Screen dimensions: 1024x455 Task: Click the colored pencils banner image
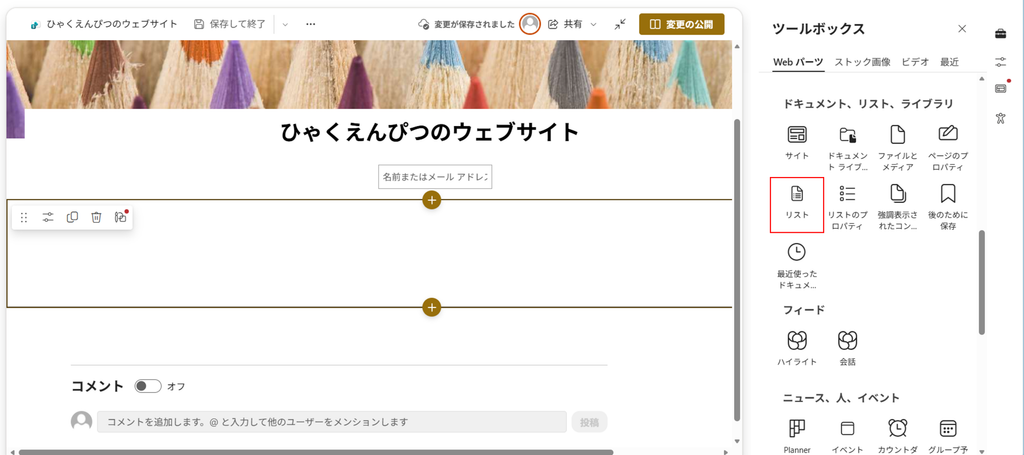[x=369, y=74]
